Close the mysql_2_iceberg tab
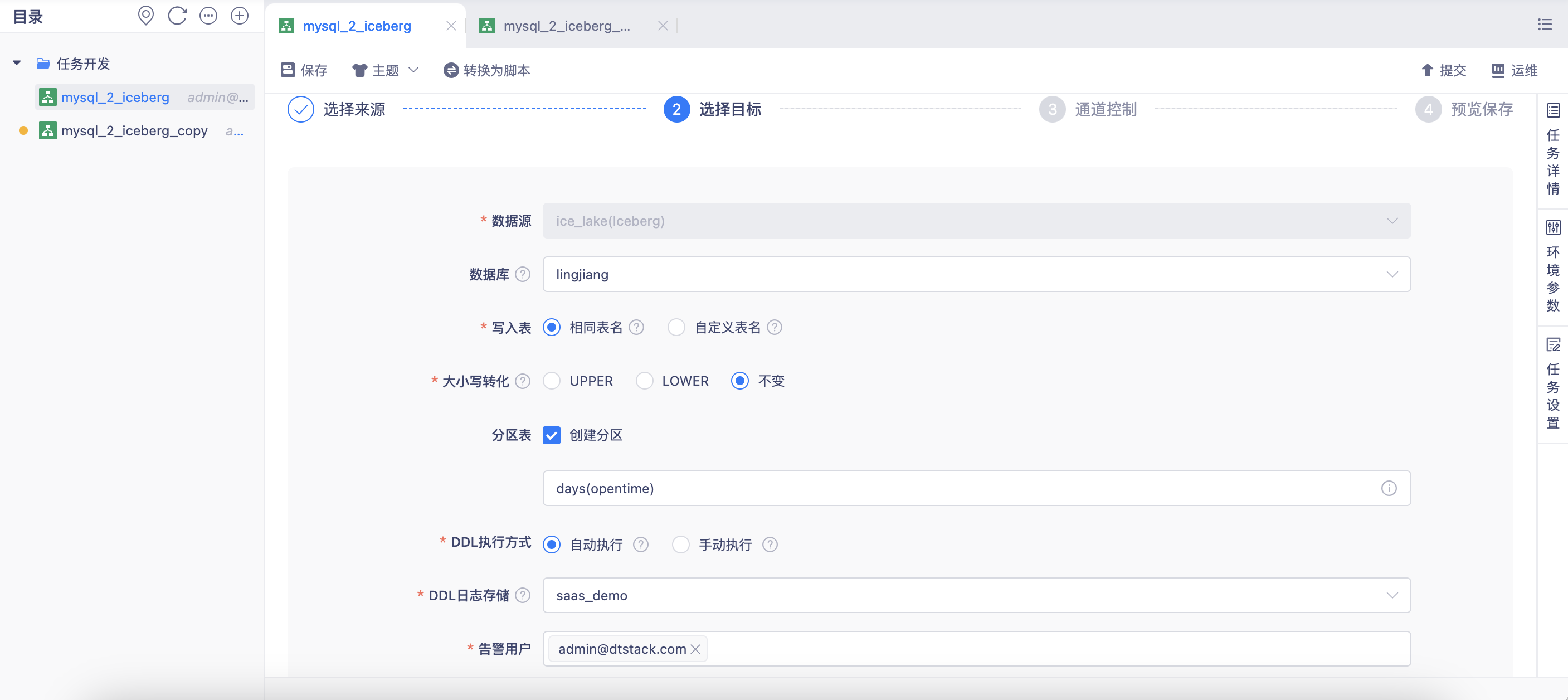 (451, 26)
